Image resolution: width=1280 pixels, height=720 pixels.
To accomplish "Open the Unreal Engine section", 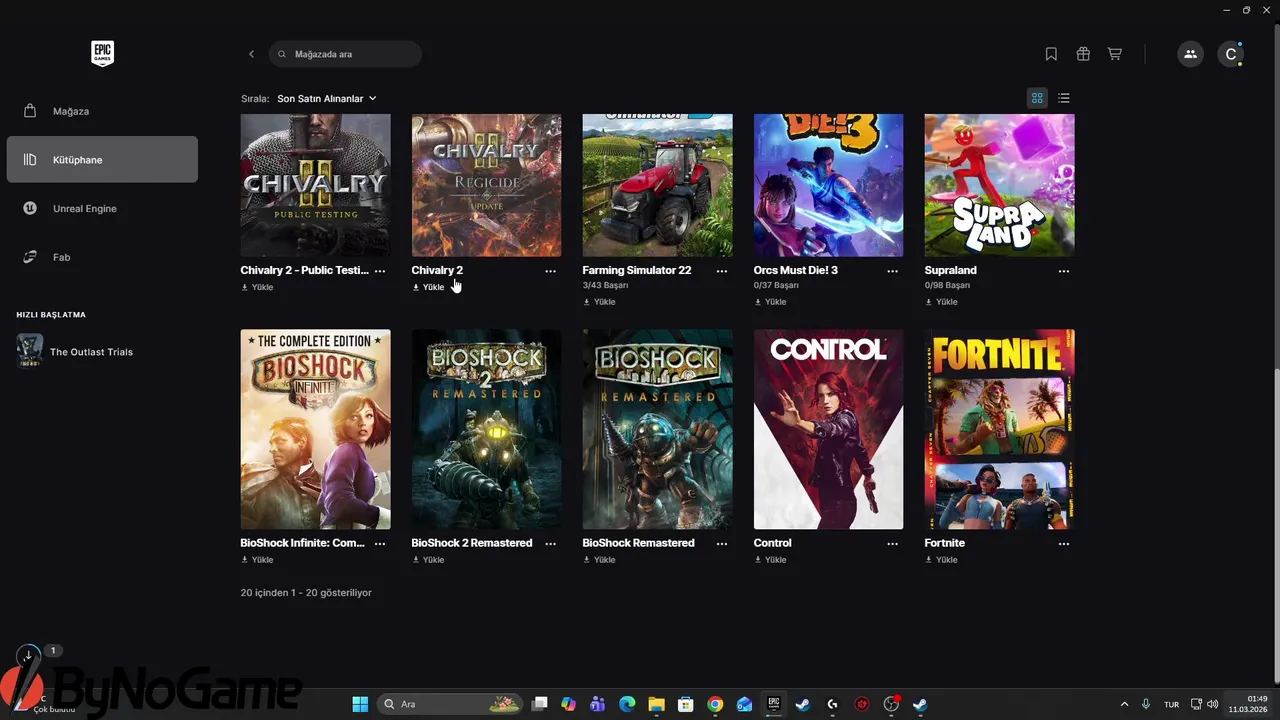I will click(x=102, y=208).
